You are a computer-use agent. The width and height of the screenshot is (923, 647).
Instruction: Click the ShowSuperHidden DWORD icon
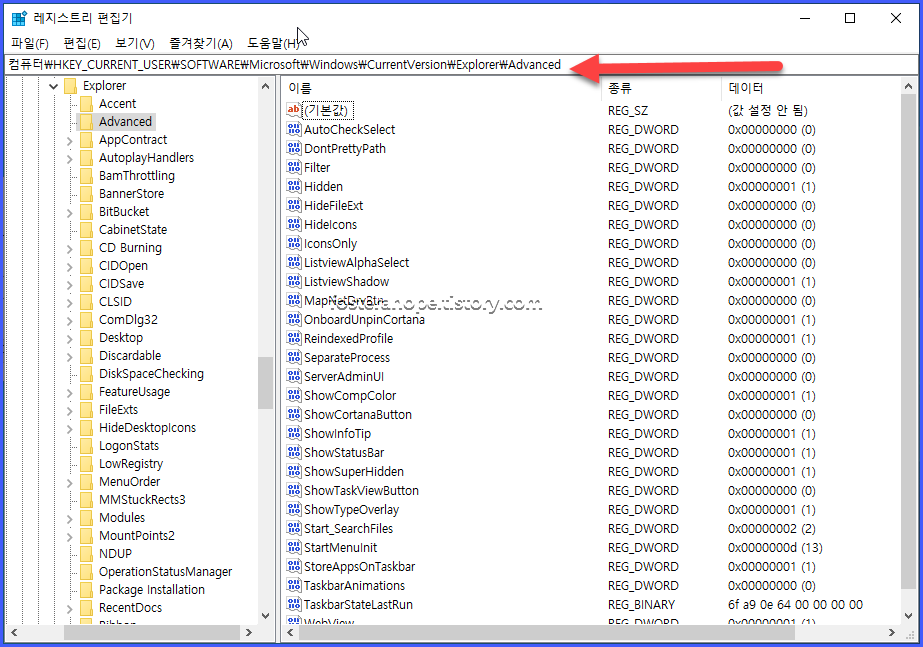[293, 471]
